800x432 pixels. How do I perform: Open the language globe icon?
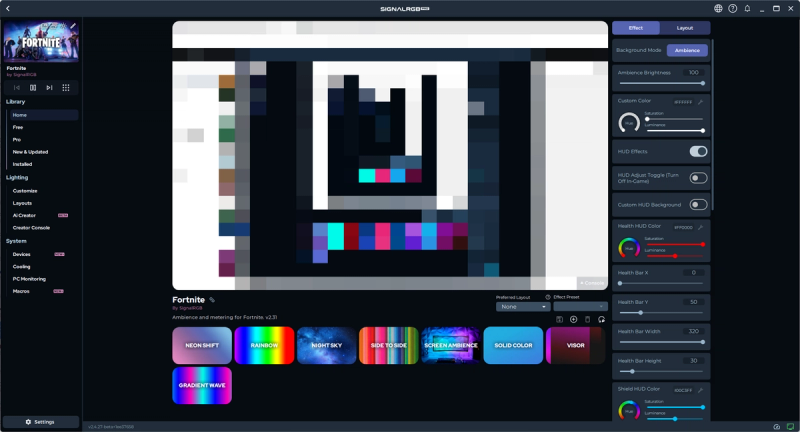pyautogui.click(x=718, y=8)
